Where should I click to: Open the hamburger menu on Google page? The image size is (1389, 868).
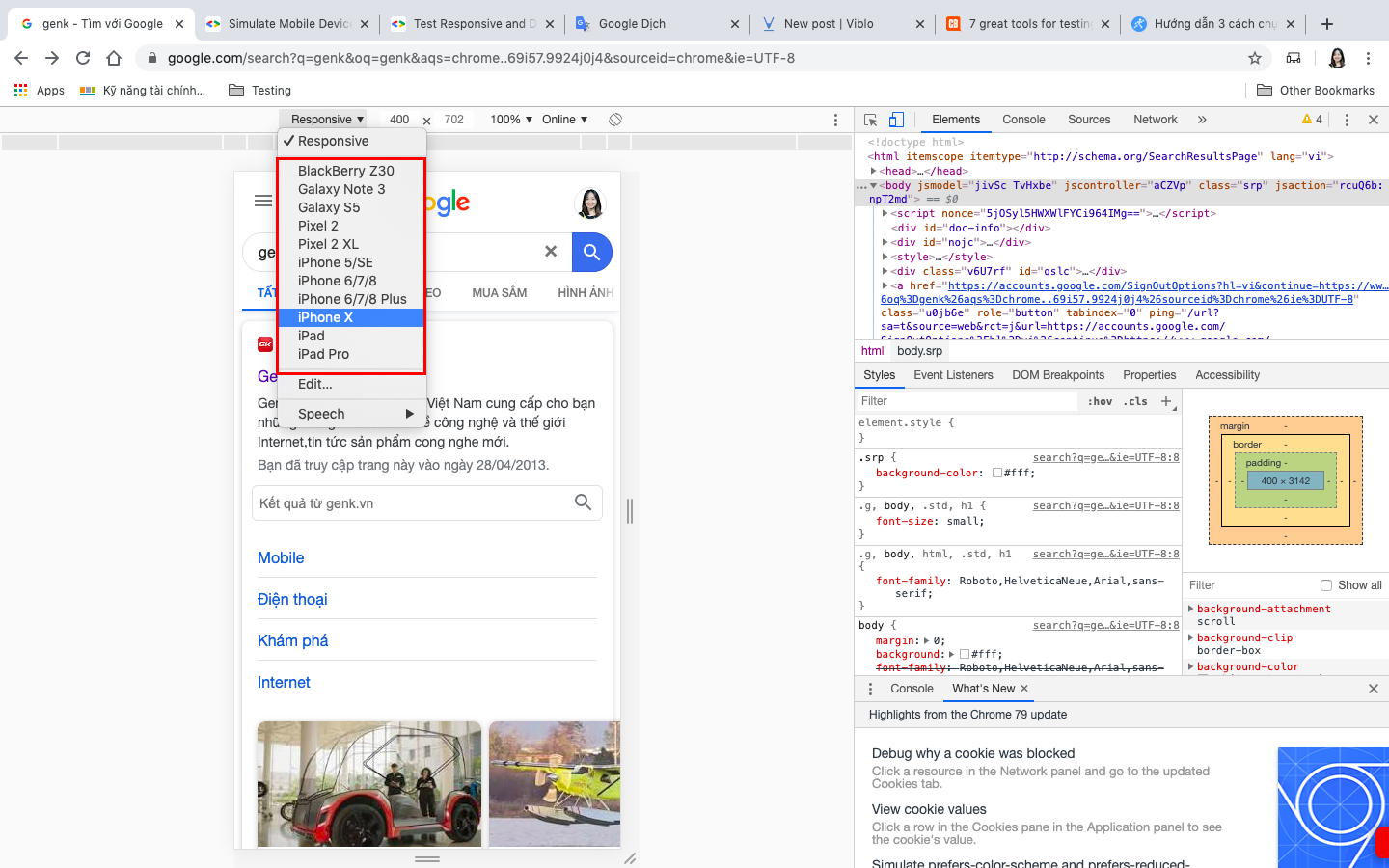(x=263, y=201)
